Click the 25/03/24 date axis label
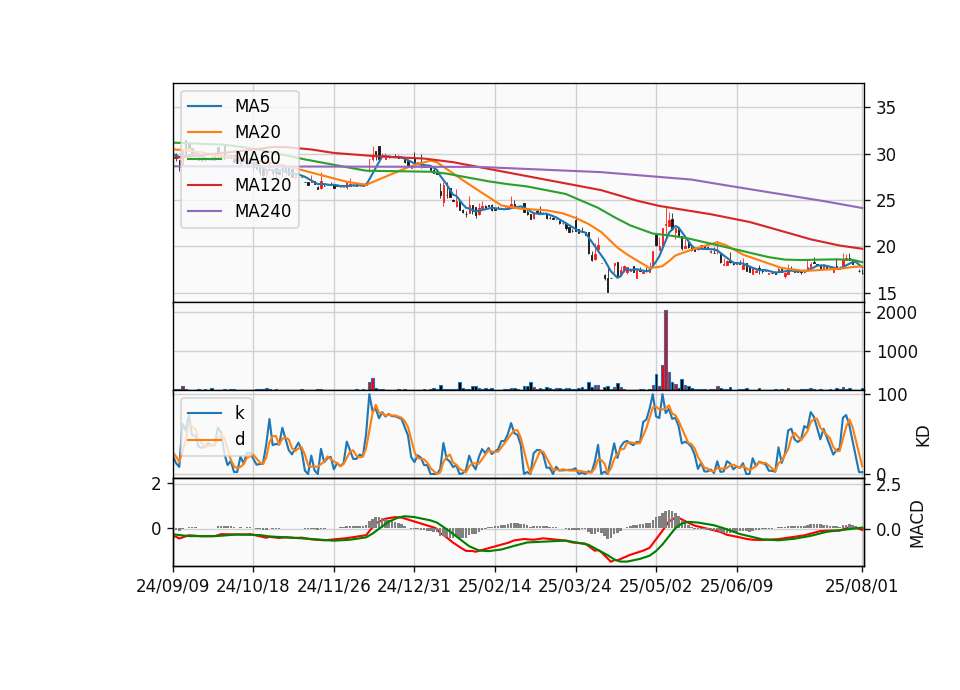This screenshot has height=690, width=960. tap(575, 586)
